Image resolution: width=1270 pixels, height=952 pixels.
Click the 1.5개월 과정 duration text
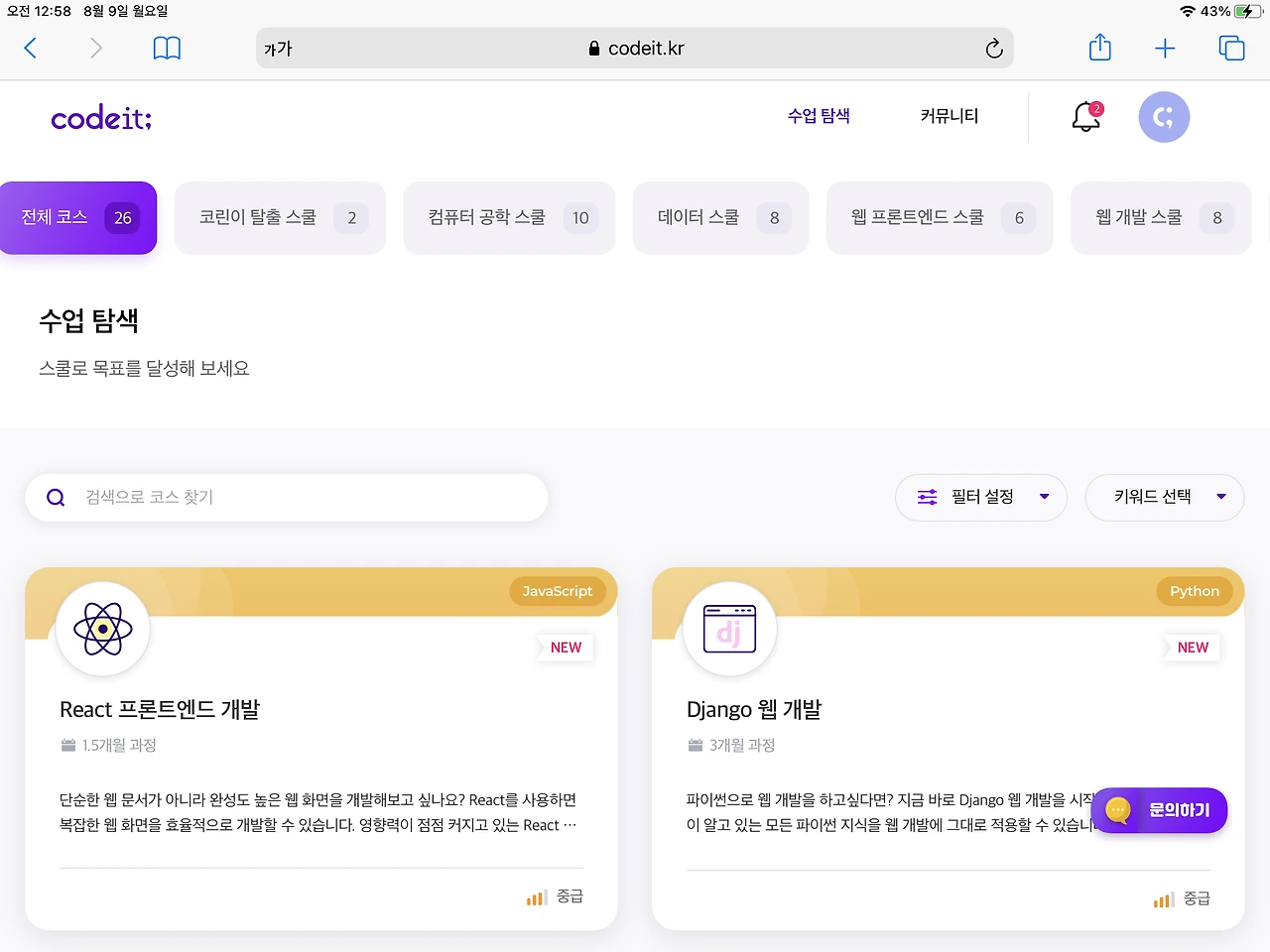pos(119,745)
